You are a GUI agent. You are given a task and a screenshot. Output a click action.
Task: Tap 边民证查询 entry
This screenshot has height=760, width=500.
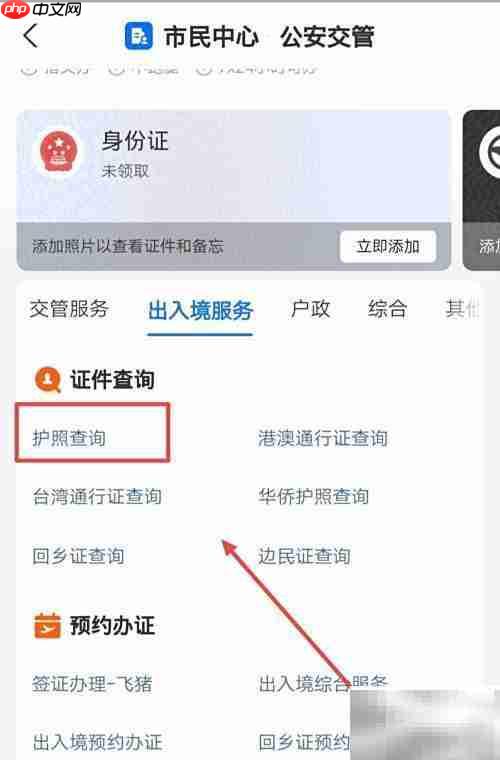304,556
